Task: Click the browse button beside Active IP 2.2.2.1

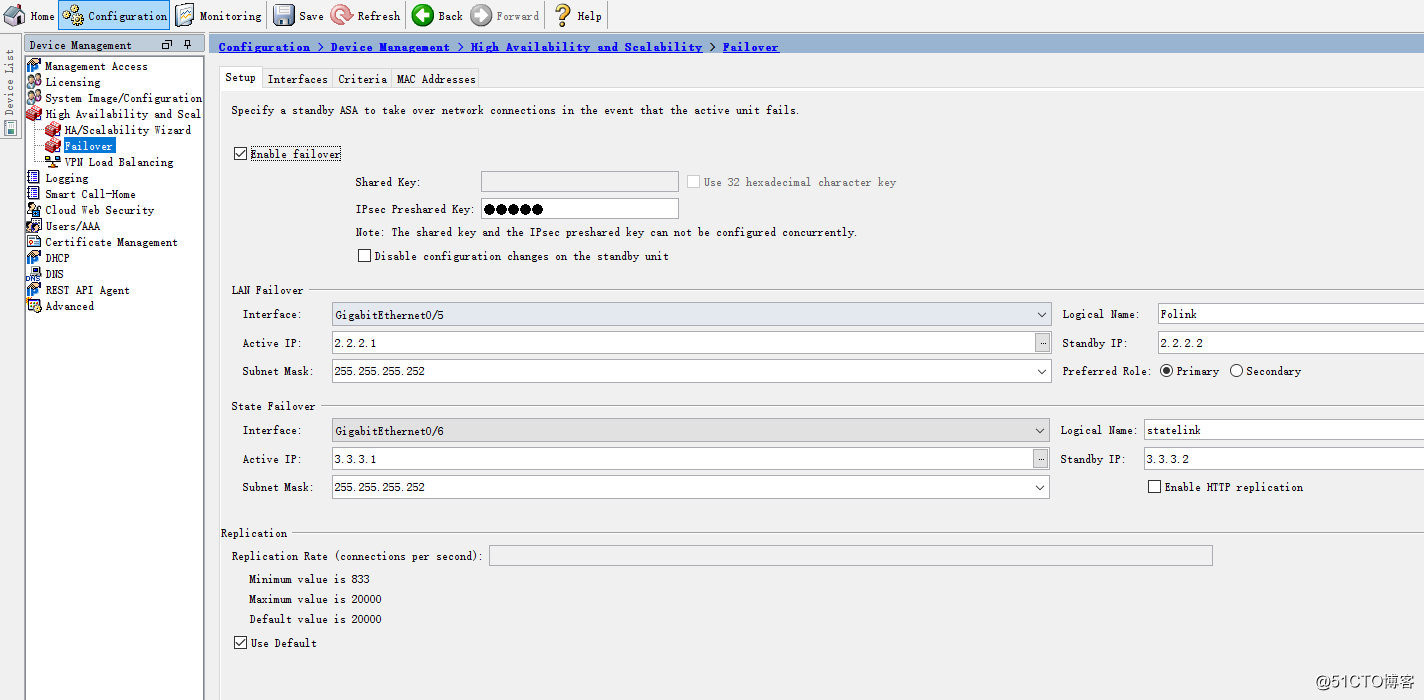Action: 1042,343
